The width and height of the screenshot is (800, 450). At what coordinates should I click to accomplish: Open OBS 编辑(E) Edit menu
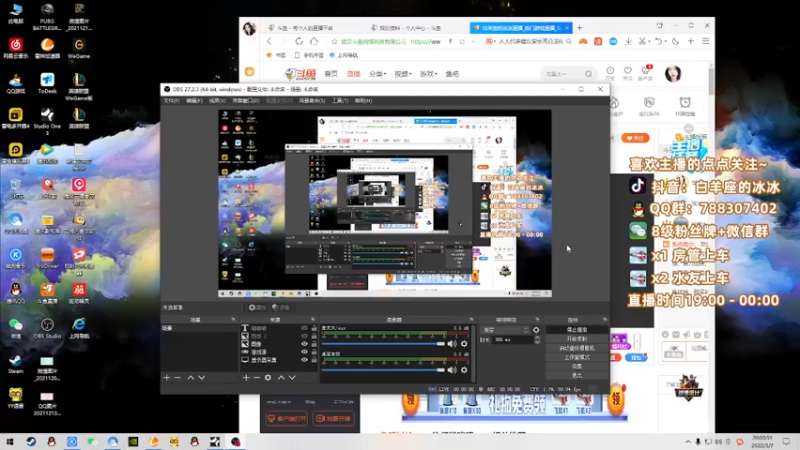194,101
